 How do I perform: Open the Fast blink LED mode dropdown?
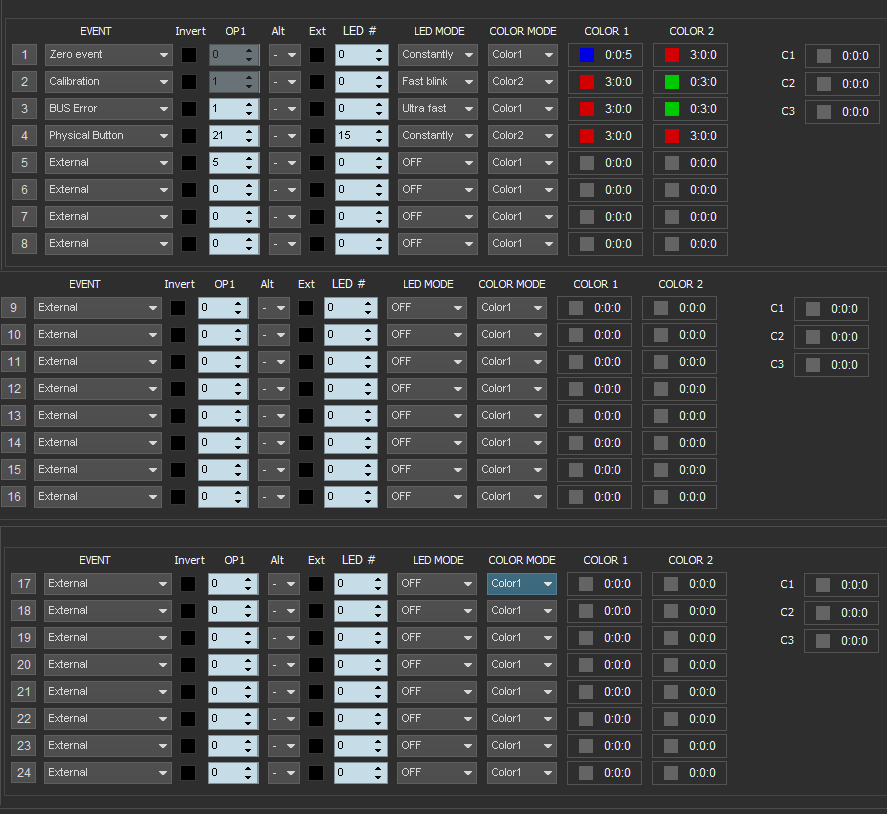click(437, 82)
